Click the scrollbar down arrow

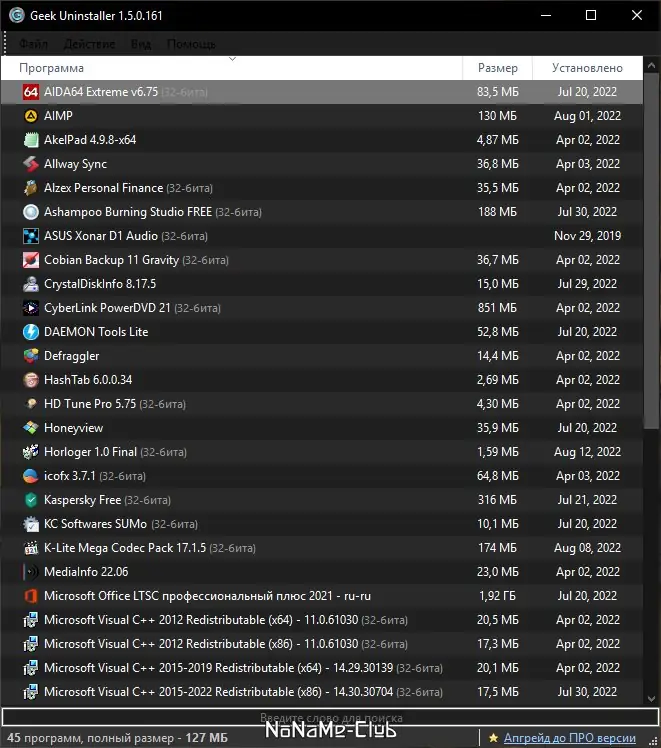[651, 699]
